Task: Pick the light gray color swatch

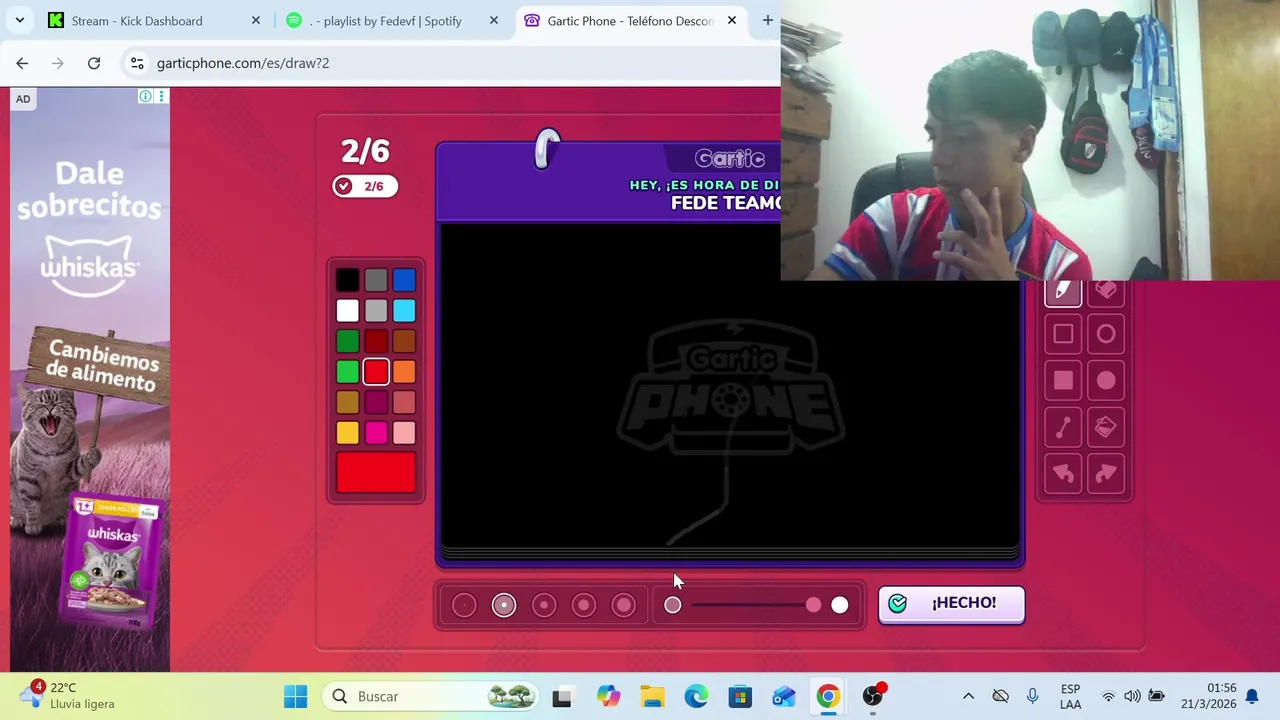Action: (376, 311)
